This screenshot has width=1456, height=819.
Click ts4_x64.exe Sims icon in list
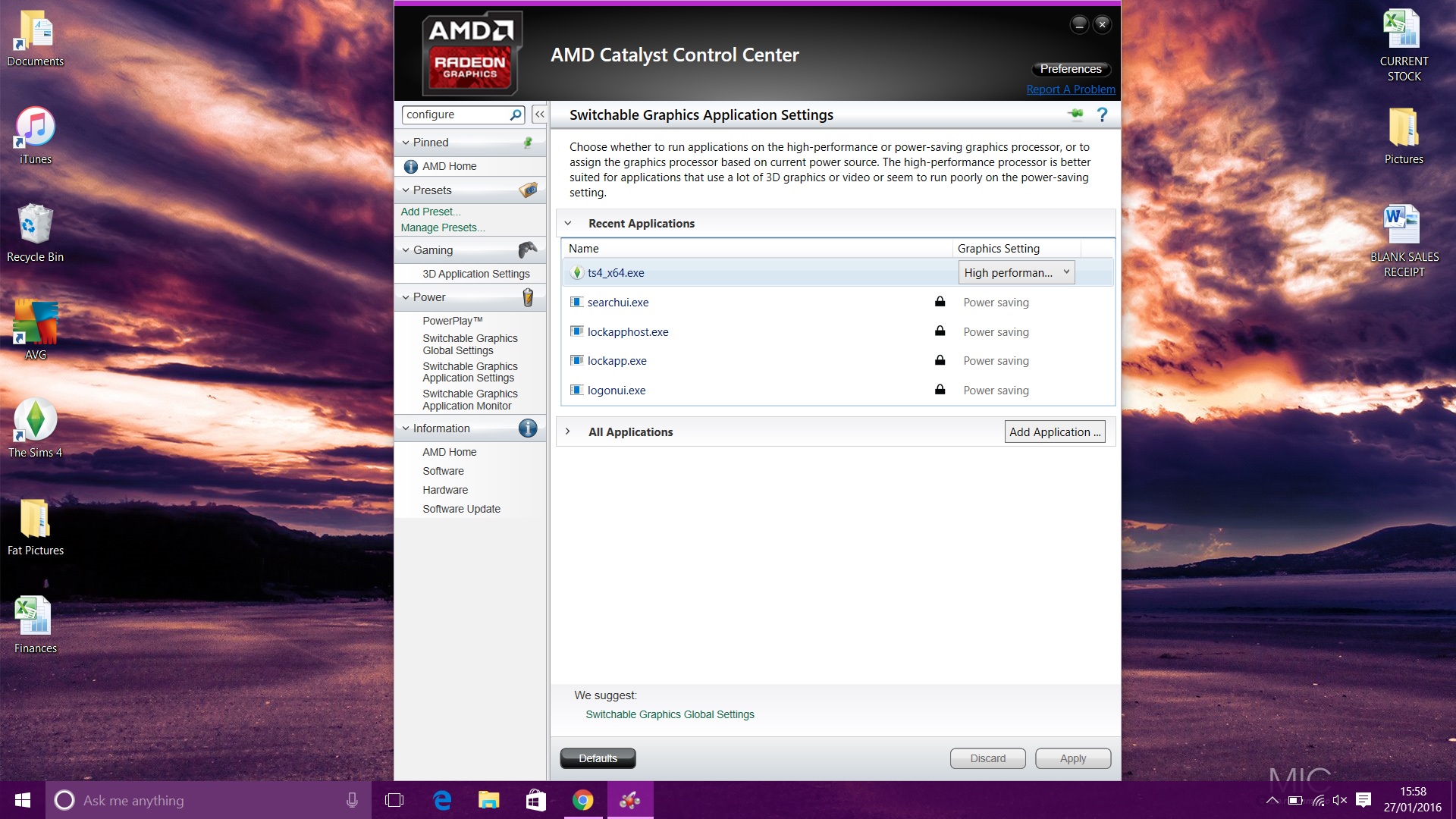coord(577,273)
